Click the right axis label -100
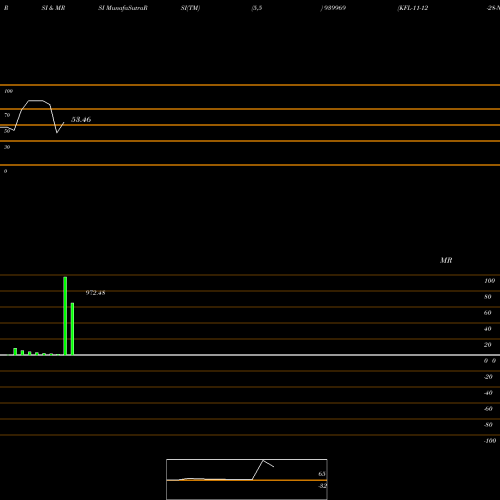This screenshot has height=500, width=500. click(x=490, y=441)
